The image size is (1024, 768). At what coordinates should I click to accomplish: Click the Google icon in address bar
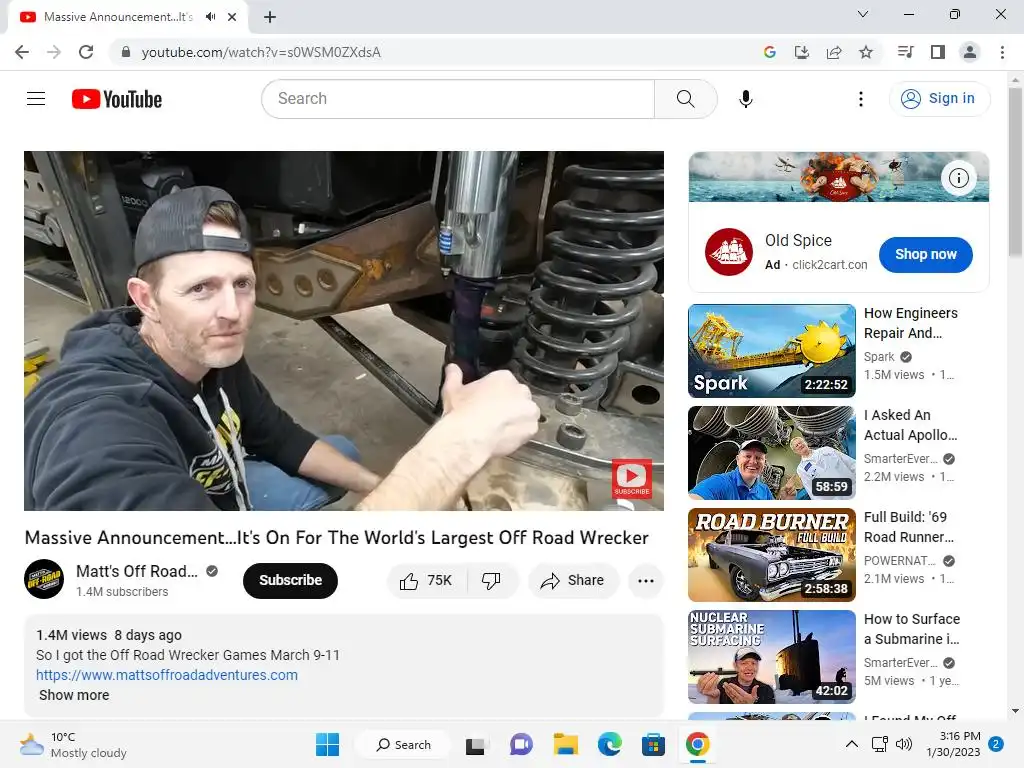770,52
